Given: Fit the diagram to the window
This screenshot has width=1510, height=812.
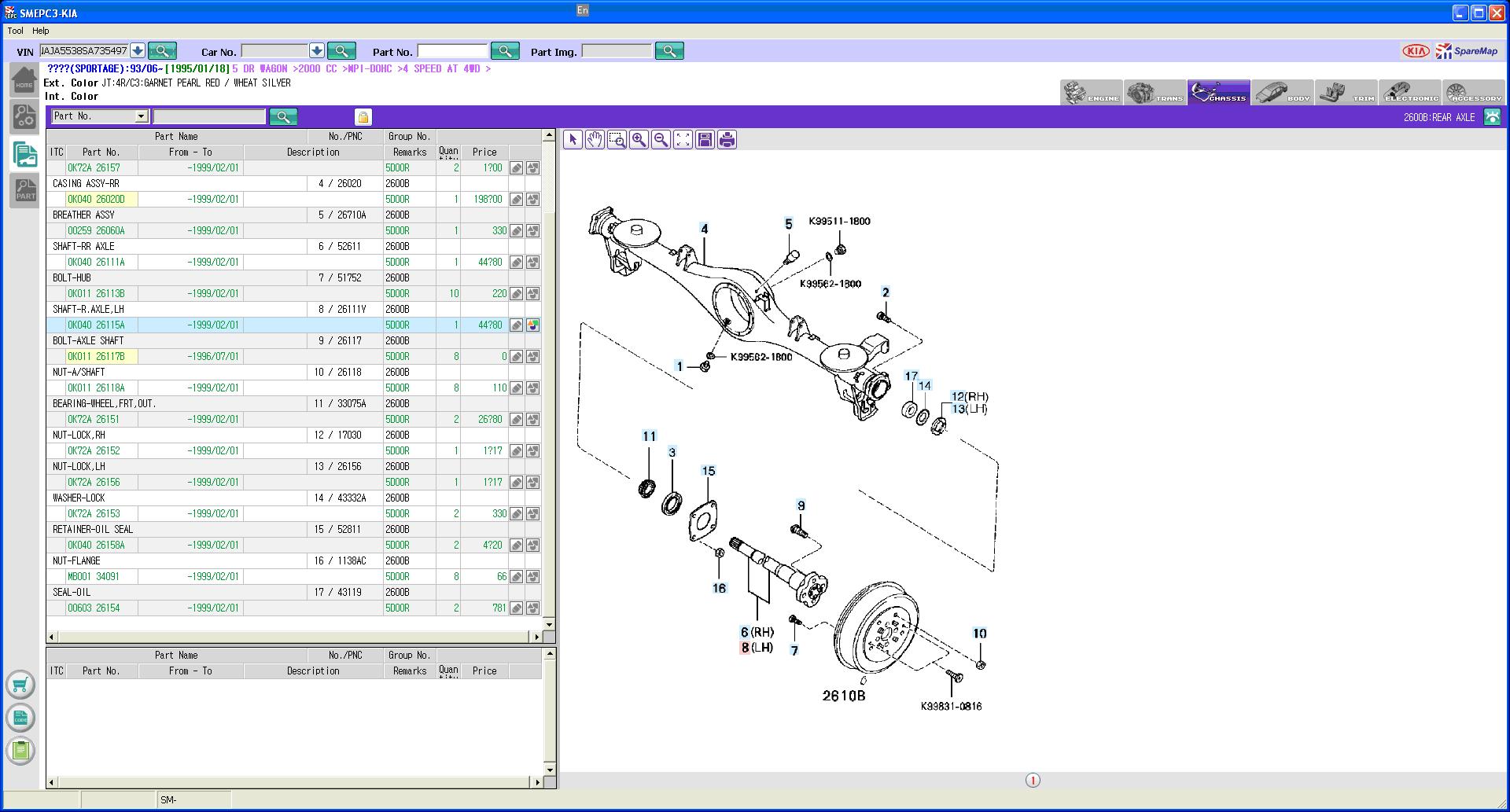Looking at the screenshot, I should [683, 140].
